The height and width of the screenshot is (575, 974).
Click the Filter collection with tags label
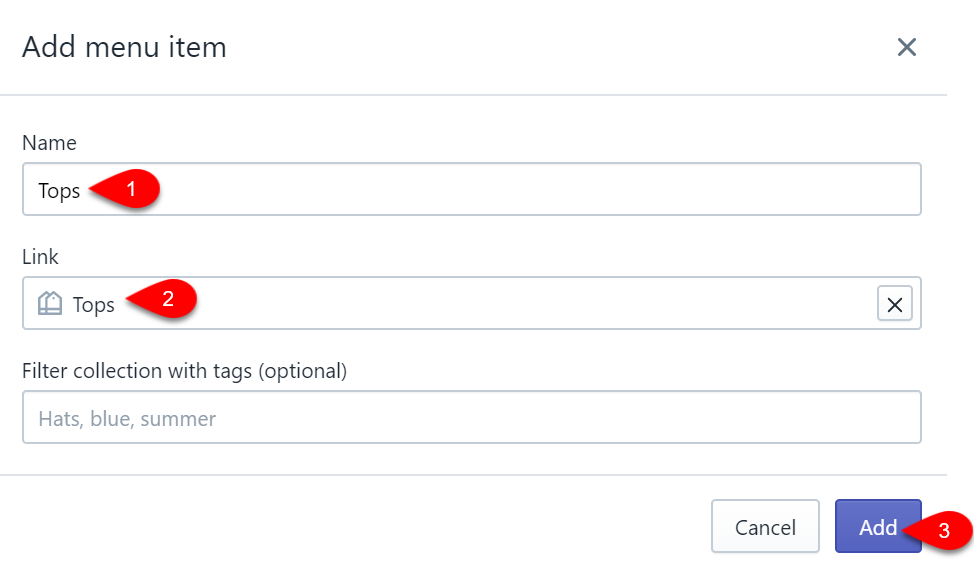pos(184,371)
